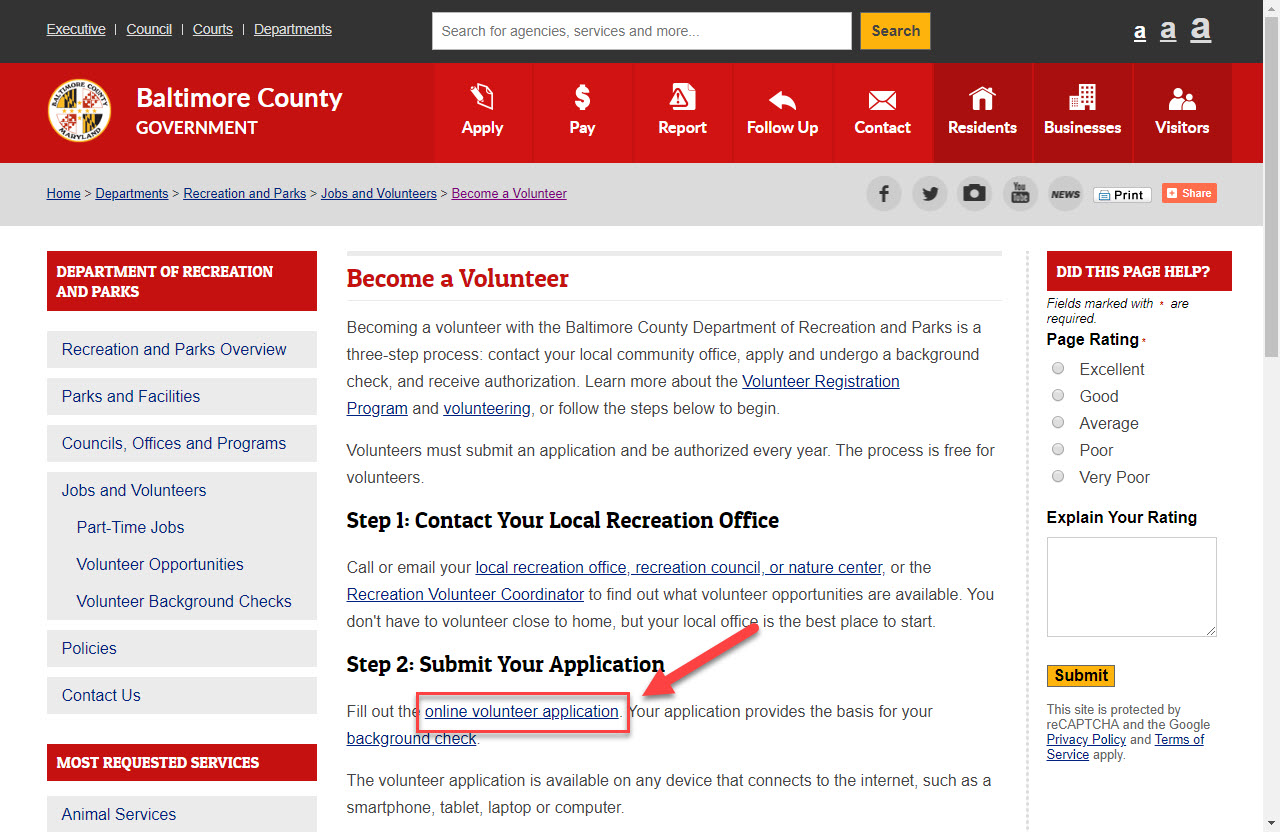Go to Recreation and Parks breadcrumb
Screen dimensions: 1280x832
coord(245,194)
